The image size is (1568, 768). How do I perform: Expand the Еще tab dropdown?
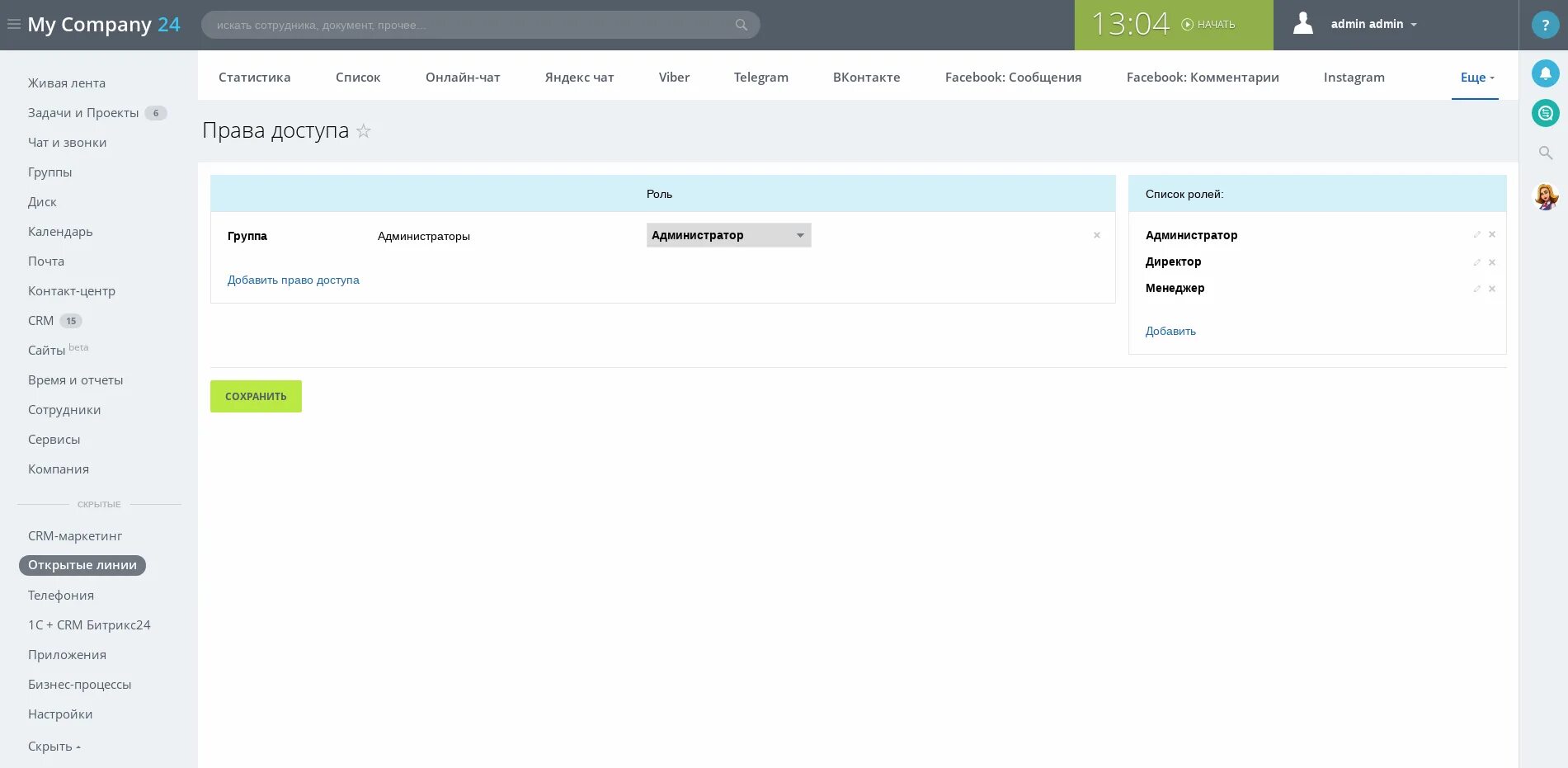[x=1476, y=78]
